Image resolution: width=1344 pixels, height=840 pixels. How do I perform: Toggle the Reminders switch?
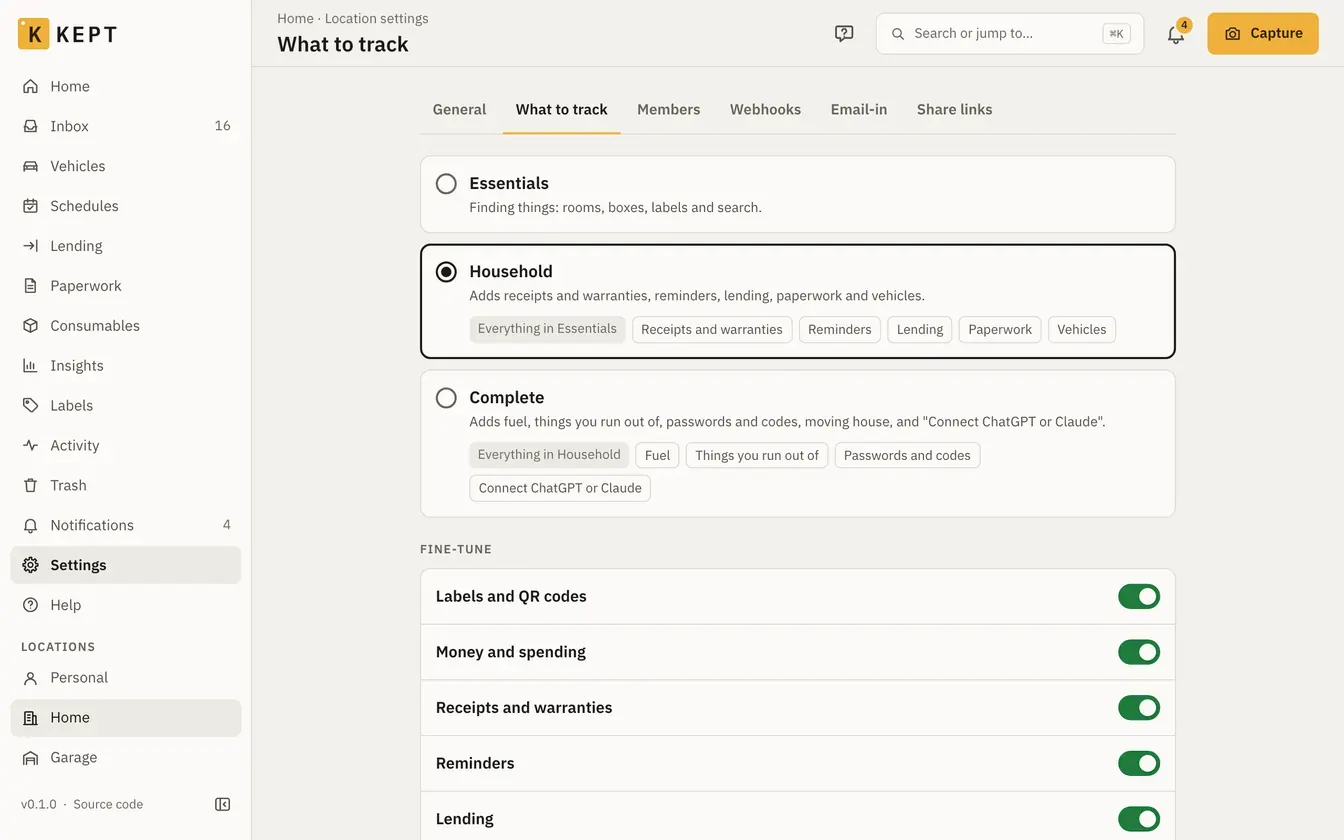[1139, 764]
